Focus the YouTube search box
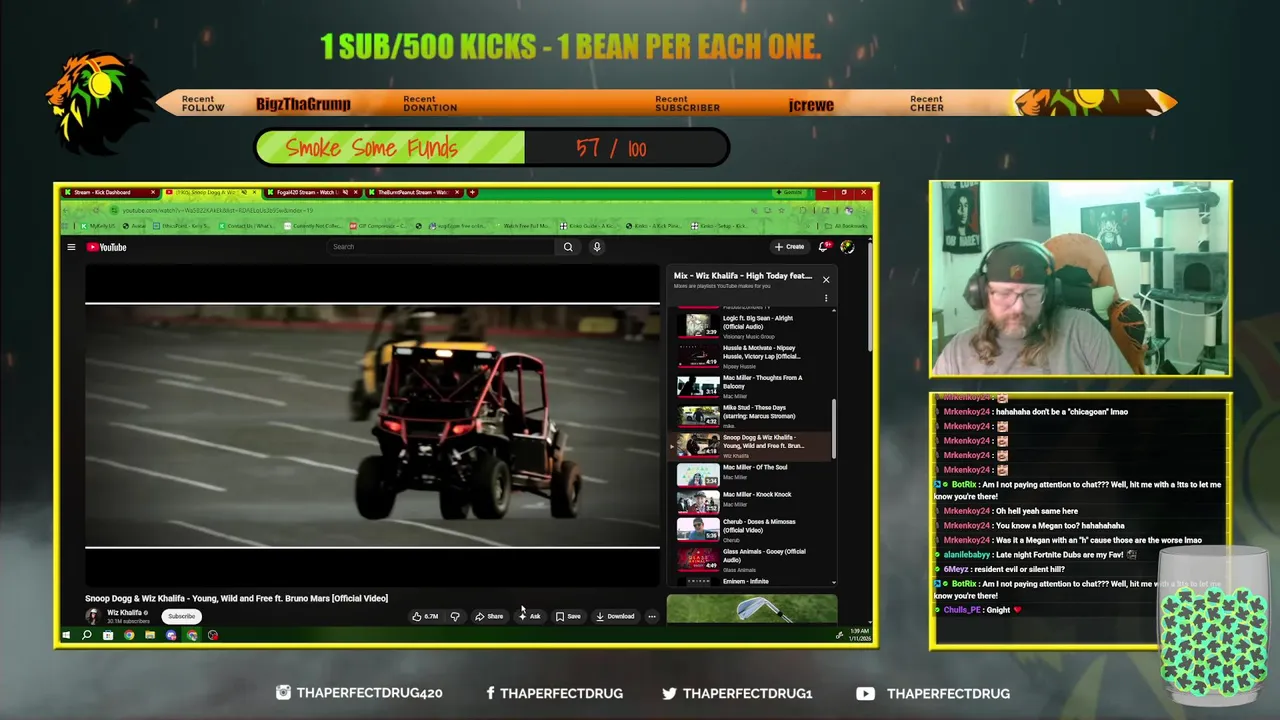Viewport: 1280px width, 720px height. [442, 247]
